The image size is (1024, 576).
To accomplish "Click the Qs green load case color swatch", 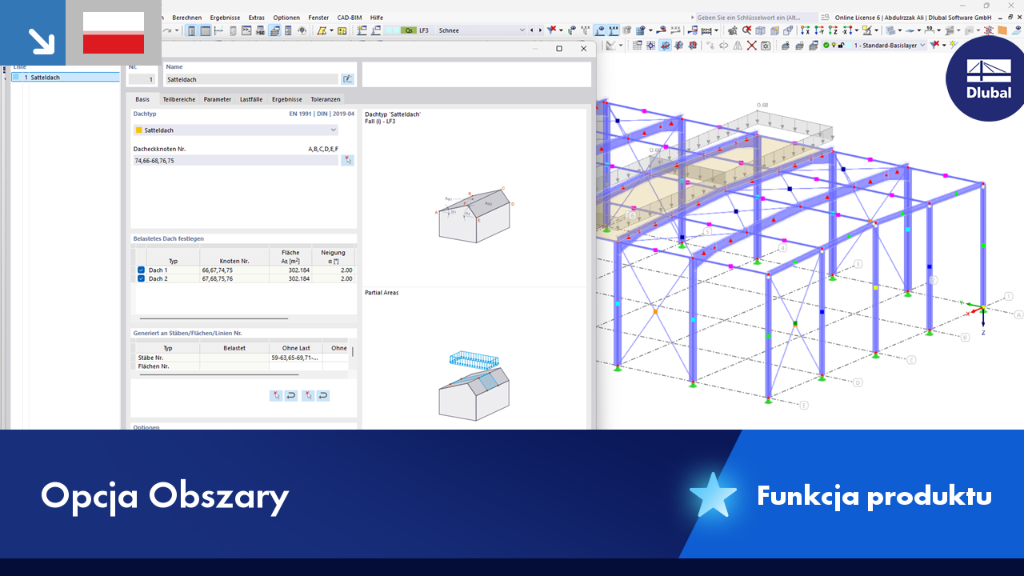I will [408, 30].
